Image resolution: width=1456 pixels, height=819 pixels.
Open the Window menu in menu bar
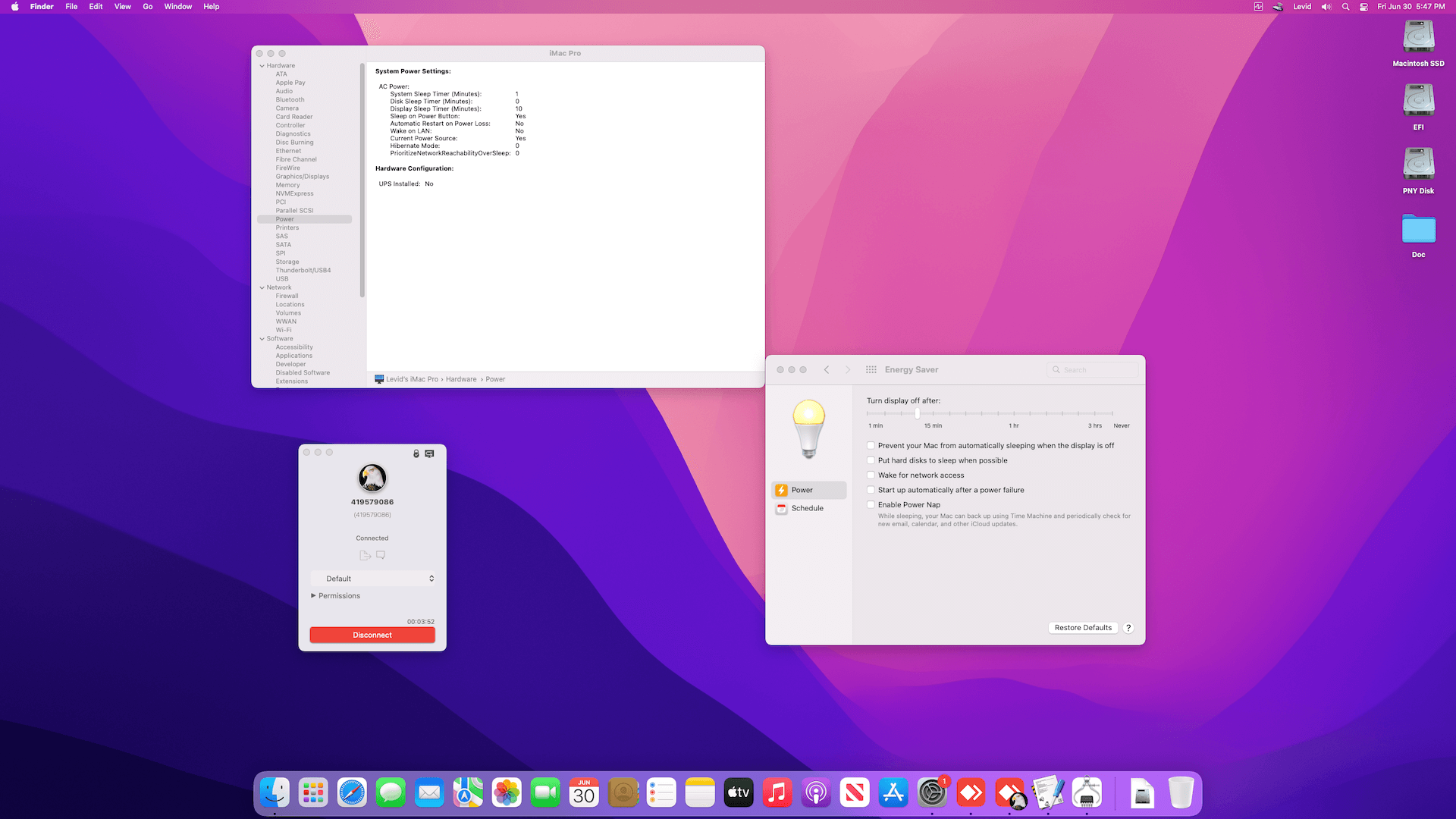[177, 7]
